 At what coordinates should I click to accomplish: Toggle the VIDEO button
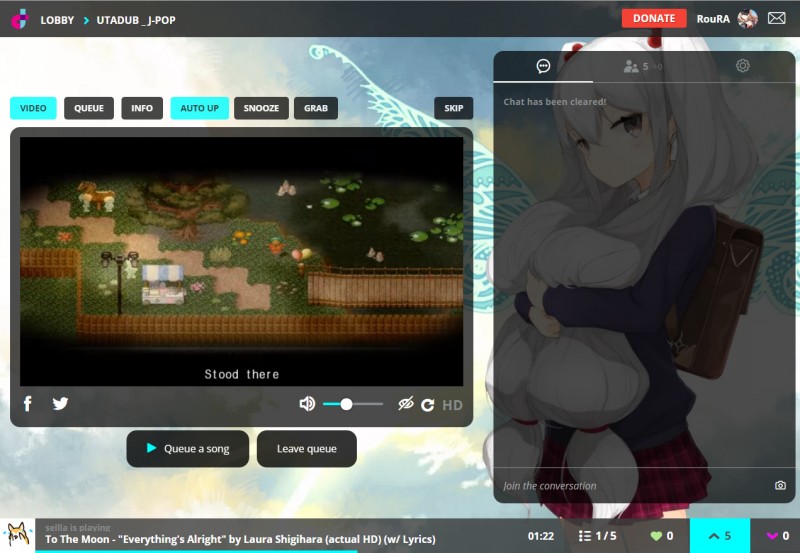click(33, 108)
